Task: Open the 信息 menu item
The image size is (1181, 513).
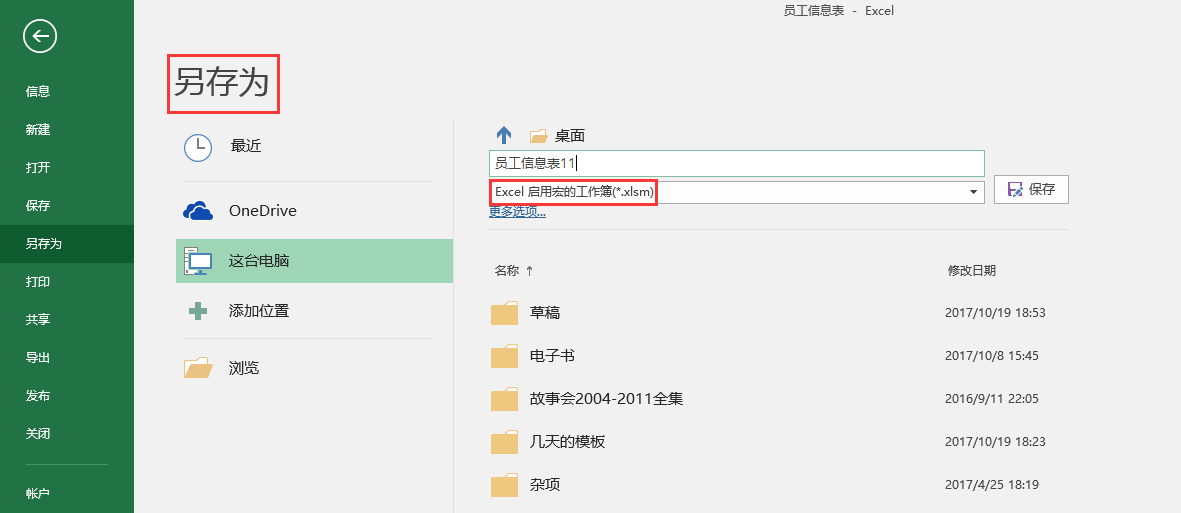Action: [x=38, y=92]
